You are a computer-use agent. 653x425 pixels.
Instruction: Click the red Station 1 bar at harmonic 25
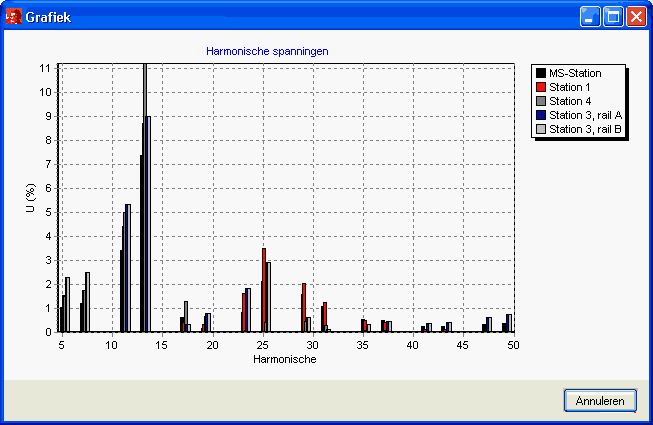tap(264, 290)
